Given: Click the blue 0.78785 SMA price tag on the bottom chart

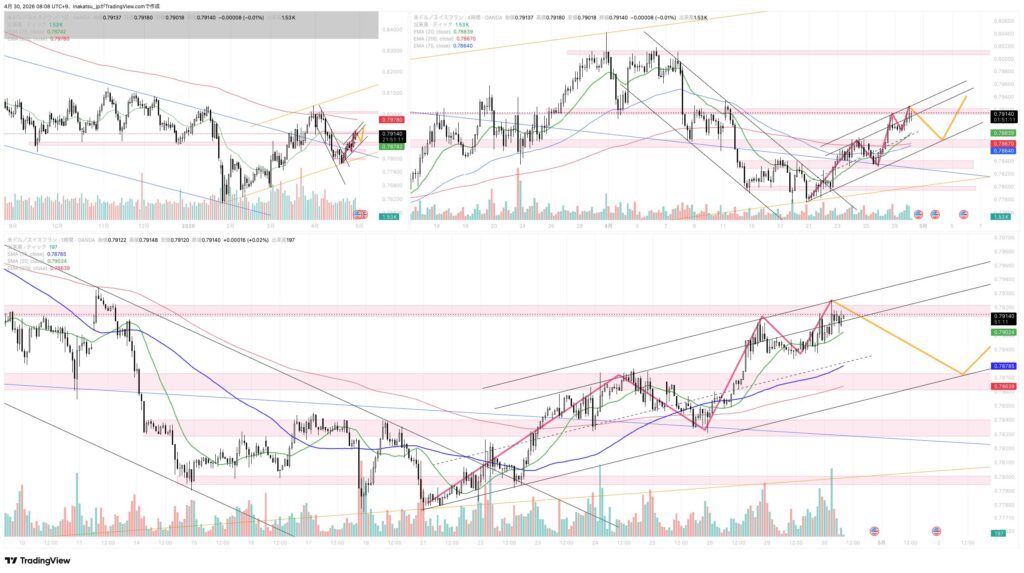Looking at the screenshot, I should [1004, 367].
